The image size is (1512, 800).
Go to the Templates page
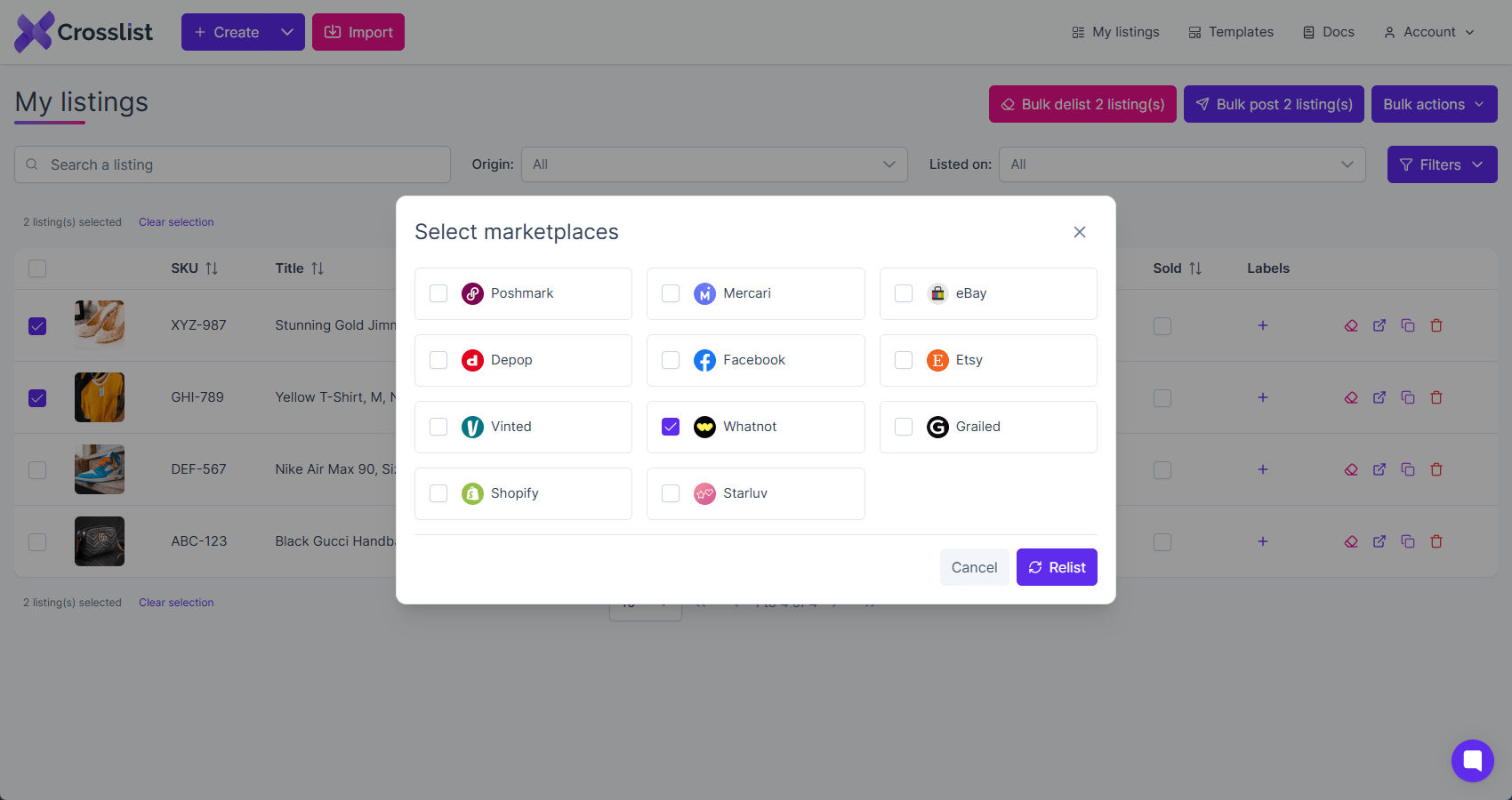pos(1231,32)
